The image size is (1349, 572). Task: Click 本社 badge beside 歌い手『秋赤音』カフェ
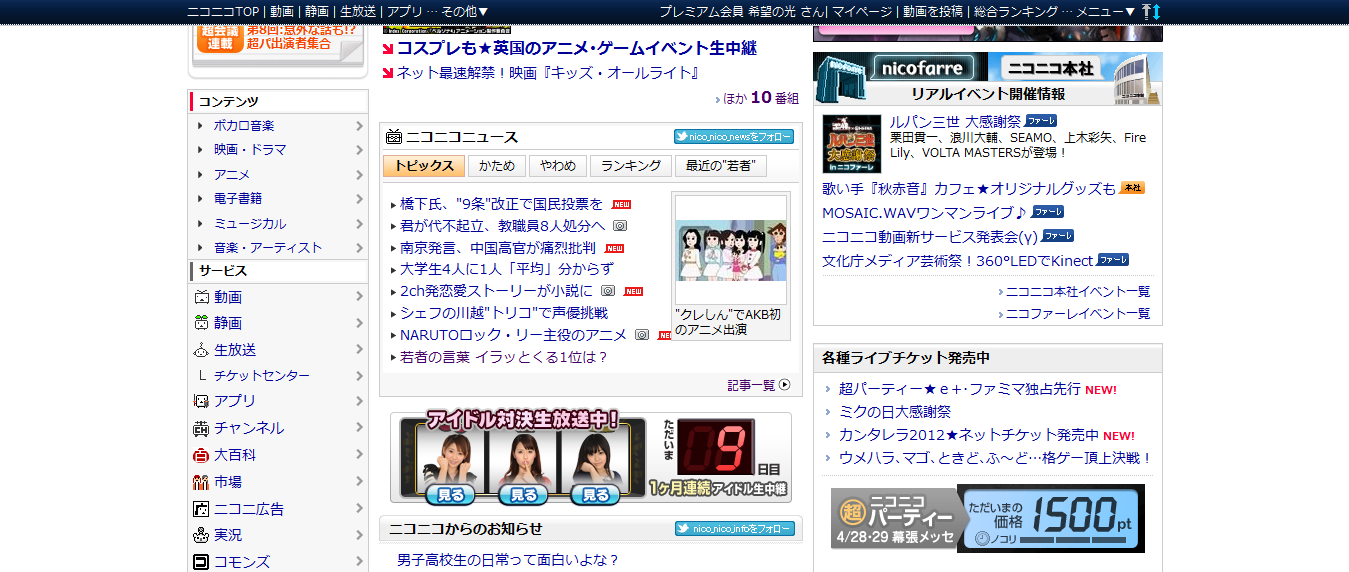tap(1132, 187)
